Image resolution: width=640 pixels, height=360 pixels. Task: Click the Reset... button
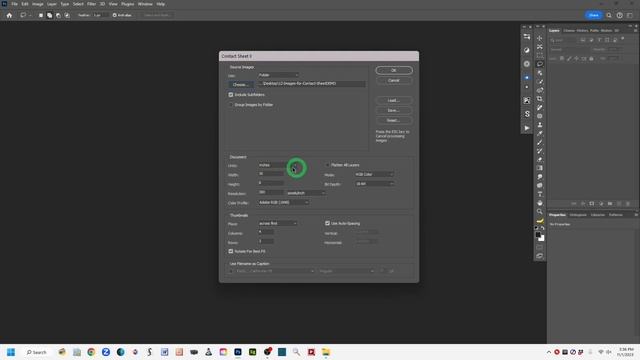(394, 120)
